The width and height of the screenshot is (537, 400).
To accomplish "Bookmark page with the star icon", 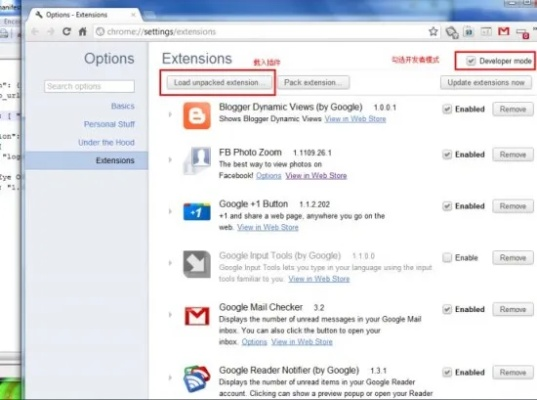I will point(433,32).
